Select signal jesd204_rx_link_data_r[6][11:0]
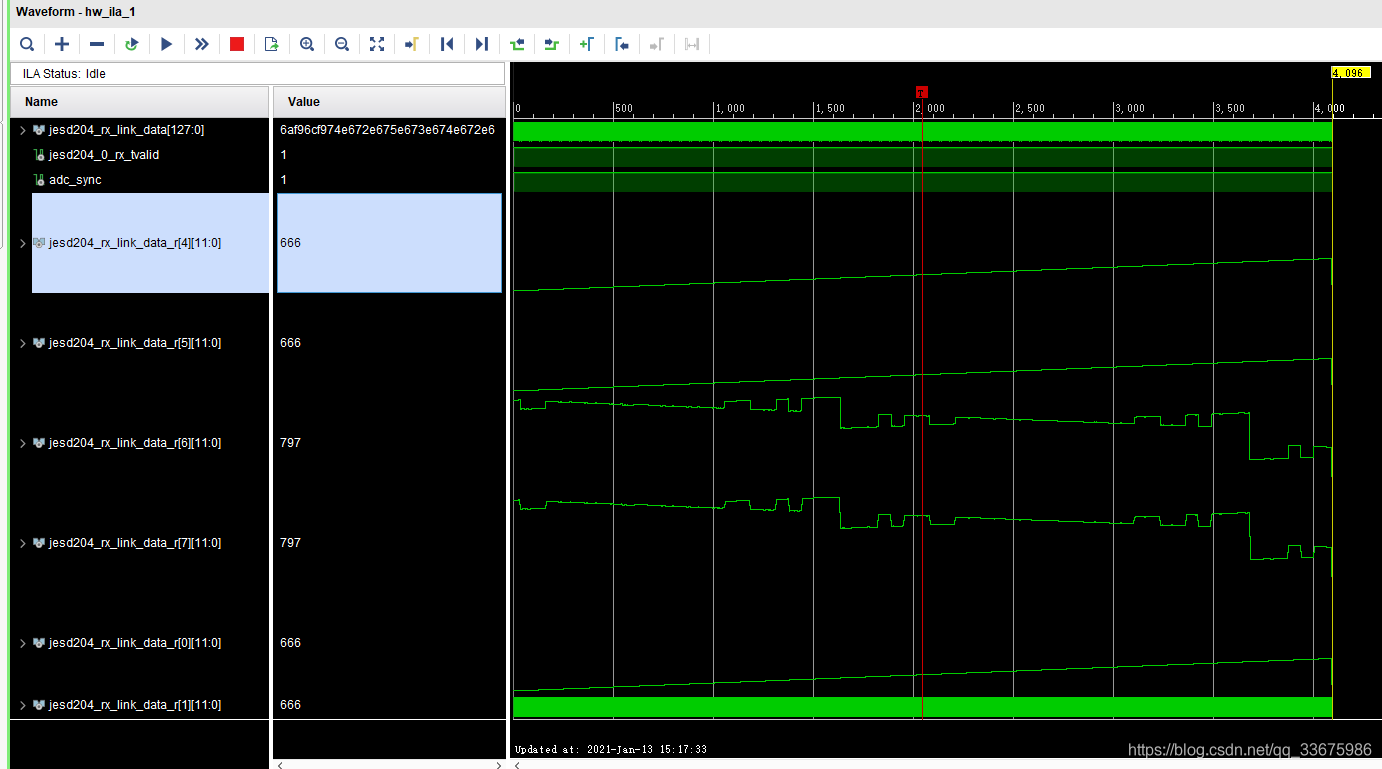 click(x=135, y=443)
